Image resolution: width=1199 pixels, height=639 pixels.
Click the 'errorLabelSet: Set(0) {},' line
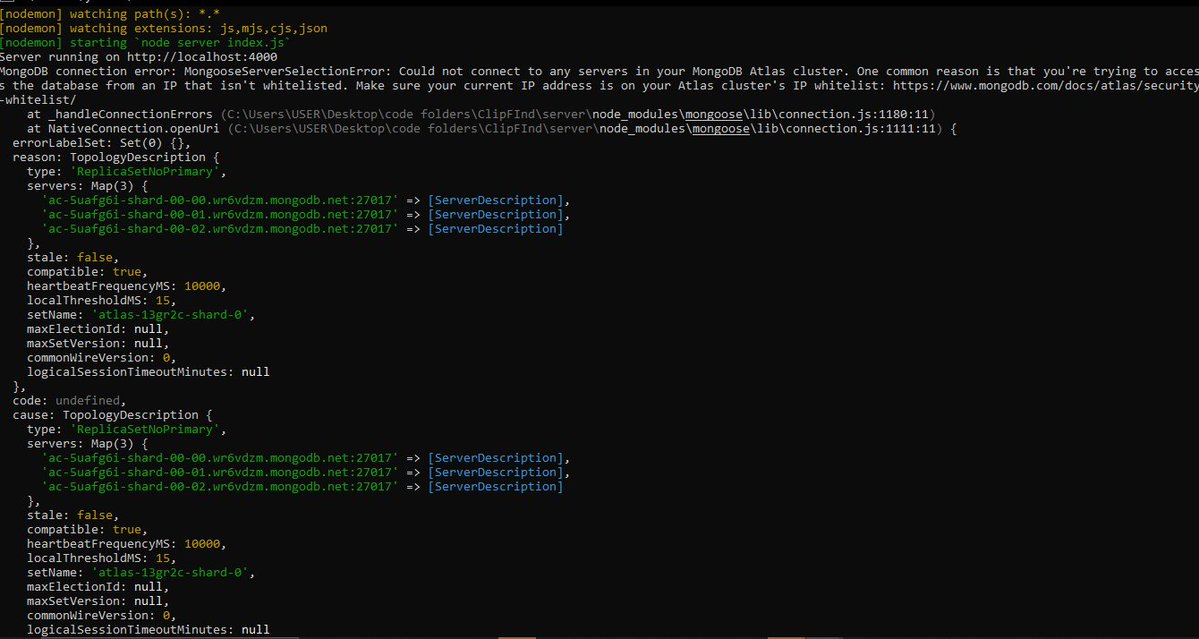click(x=102, y=143)
